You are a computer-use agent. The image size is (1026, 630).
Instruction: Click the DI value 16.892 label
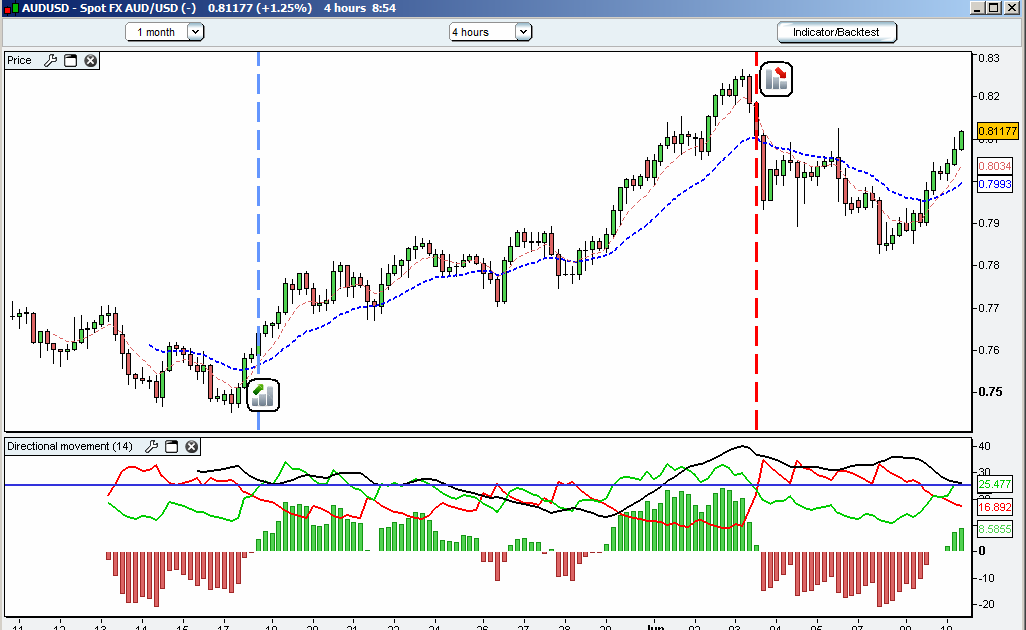[995, 508]
